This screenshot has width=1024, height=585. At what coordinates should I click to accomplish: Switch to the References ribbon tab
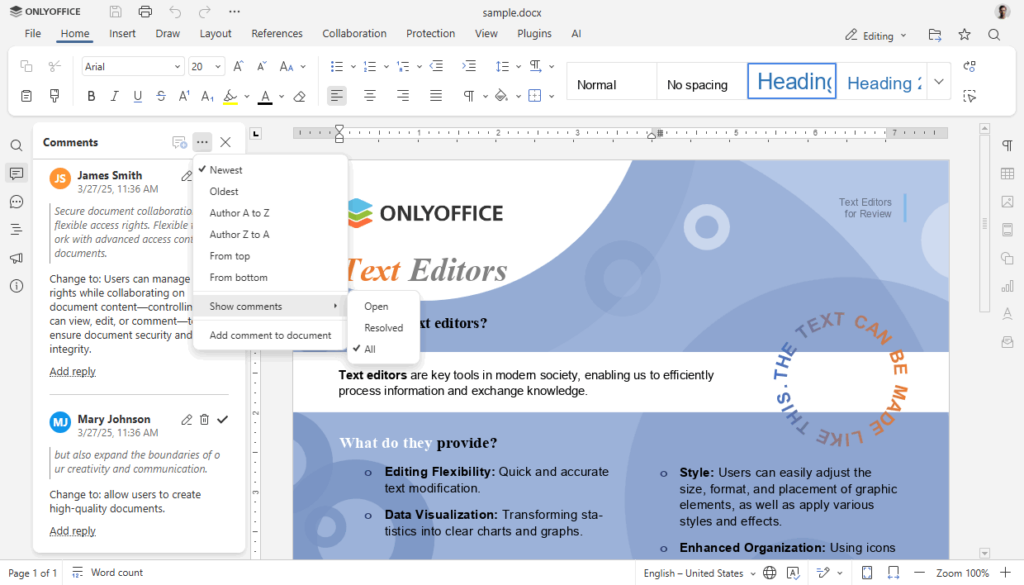[277, 33]
